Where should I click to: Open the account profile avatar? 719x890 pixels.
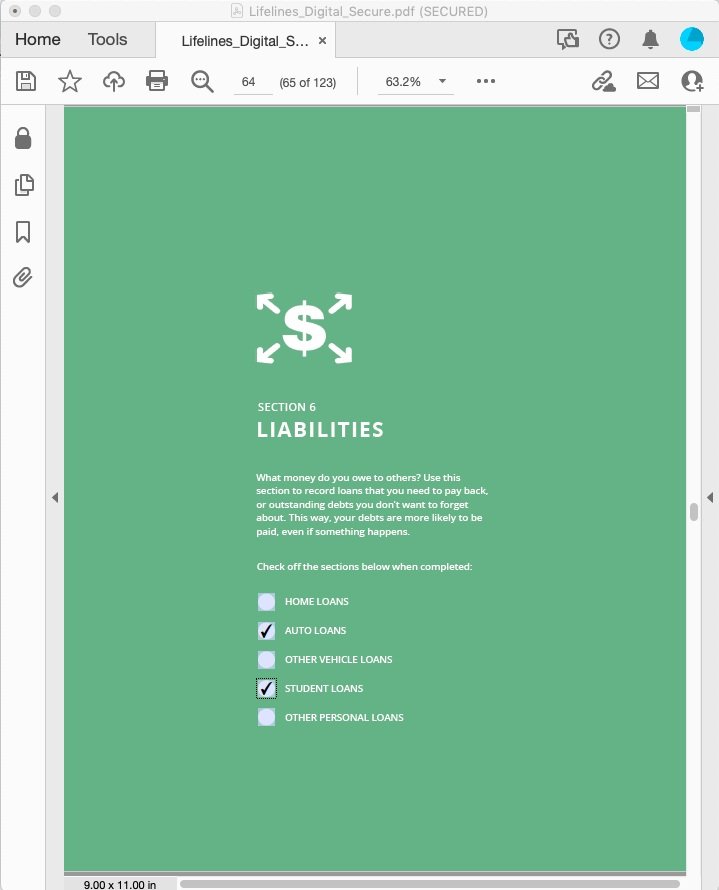pos(692,39)
